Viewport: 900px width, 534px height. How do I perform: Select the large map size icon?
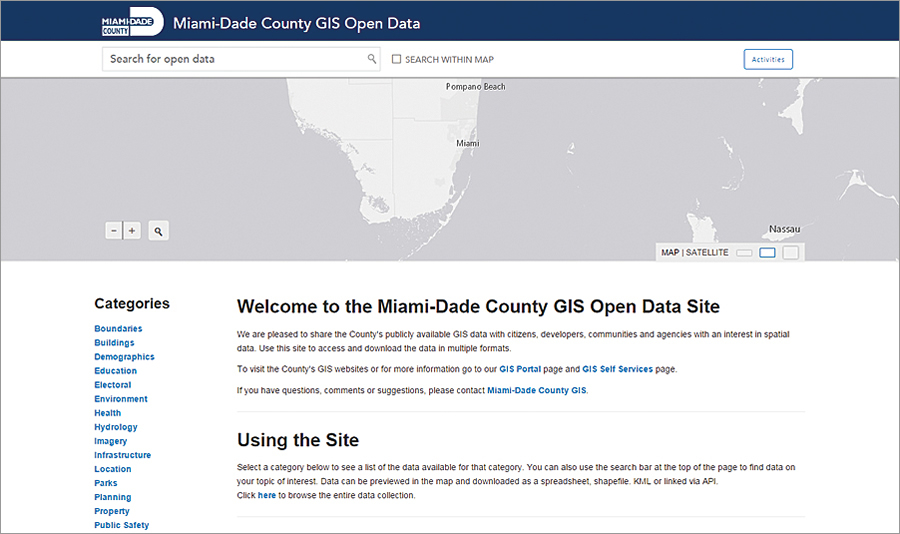pyautogui.click(x=791, y=252)
